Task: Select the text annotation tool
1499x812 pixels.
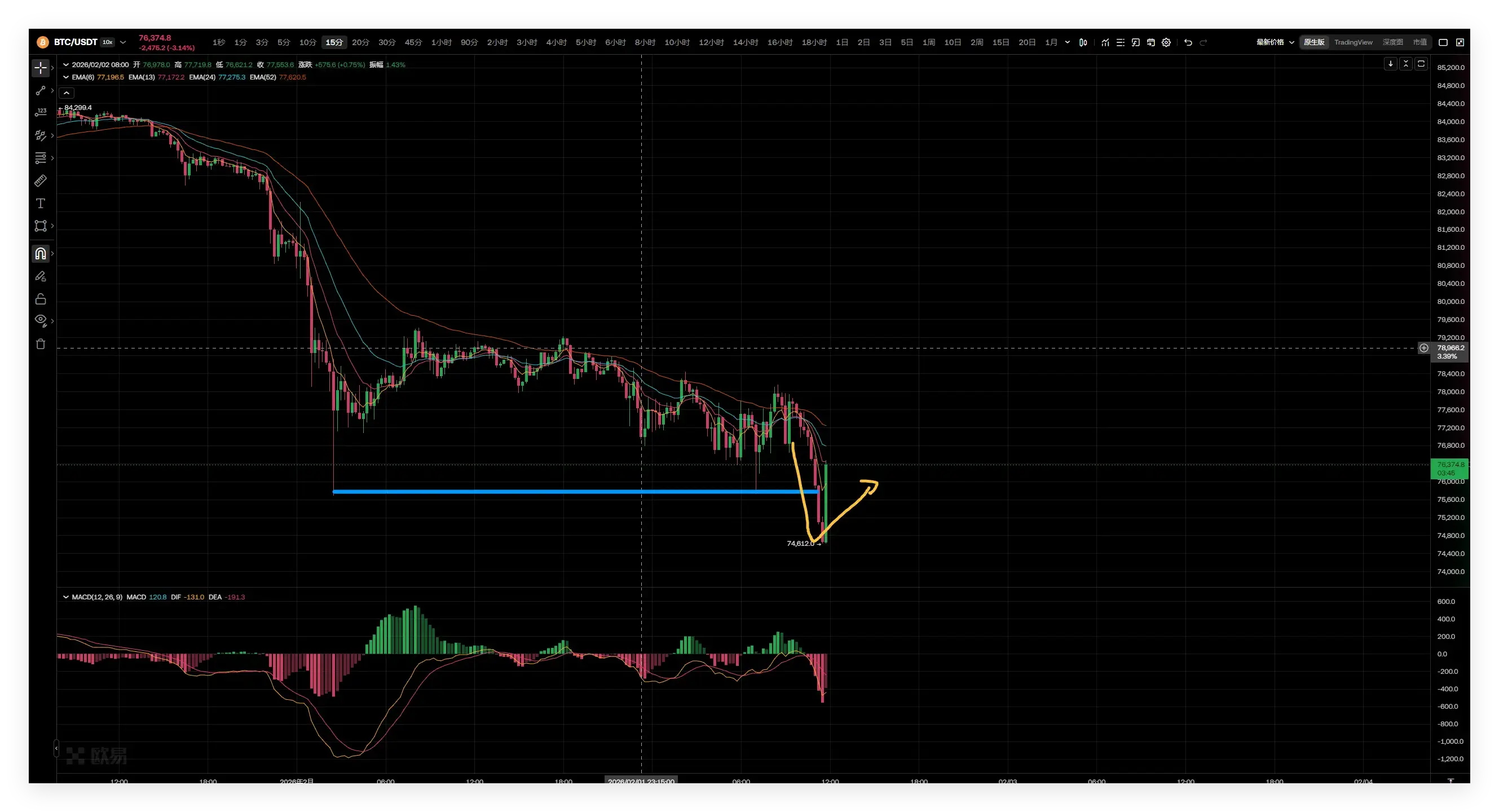Action: point(40,204)
